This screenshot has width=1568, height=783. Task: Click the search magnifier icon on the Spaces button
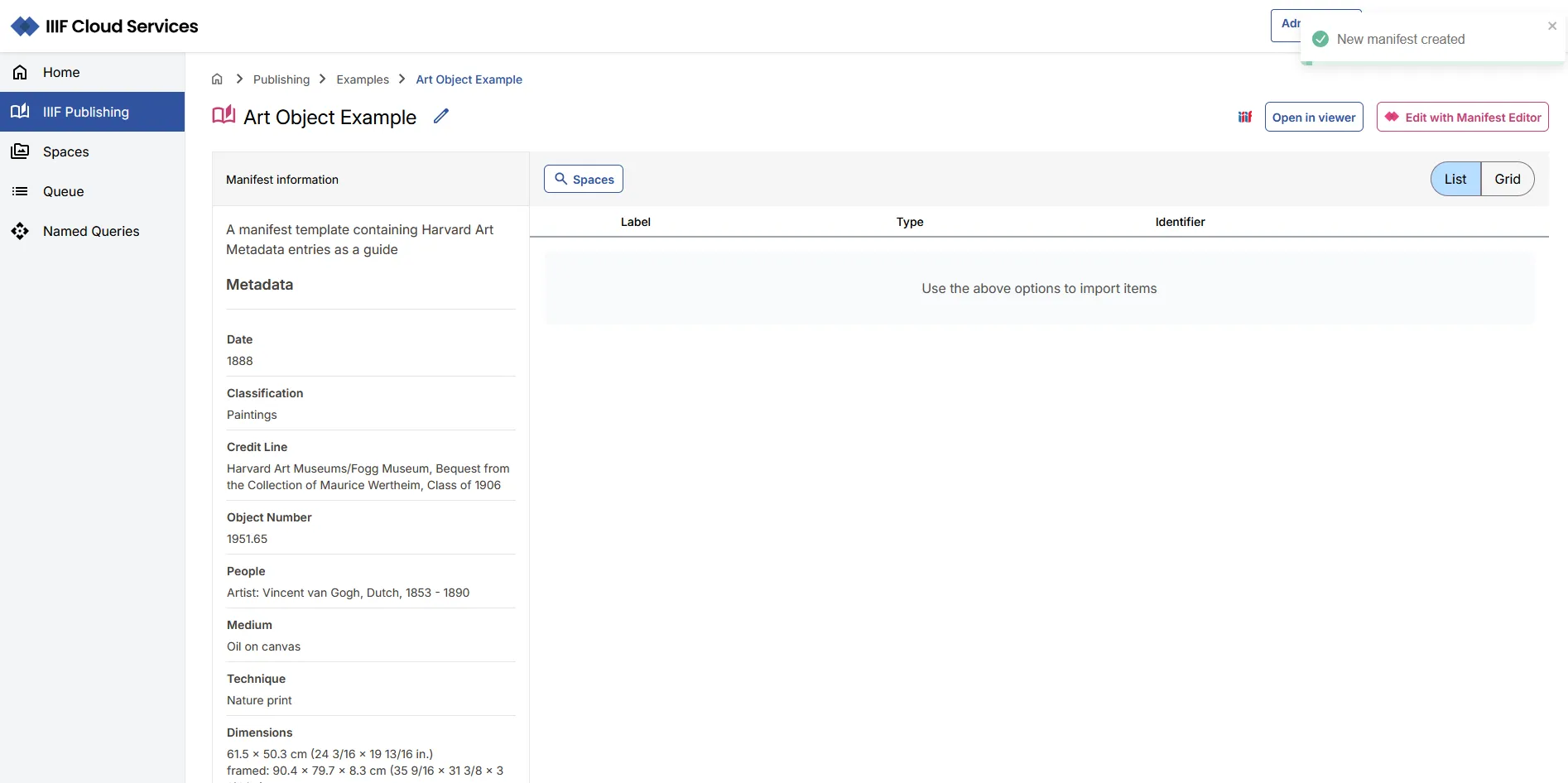(x=562, y=178)
